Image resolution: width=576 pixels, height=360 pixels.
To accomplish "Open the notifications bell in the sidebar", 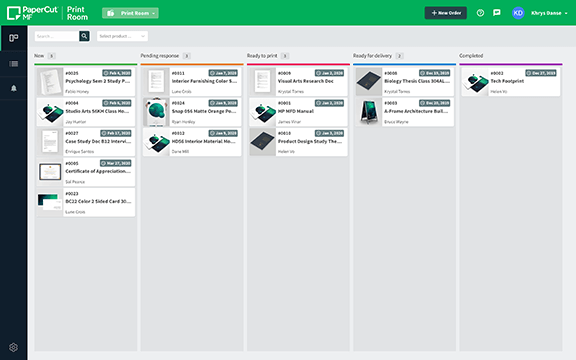I will tap(14, 89).
